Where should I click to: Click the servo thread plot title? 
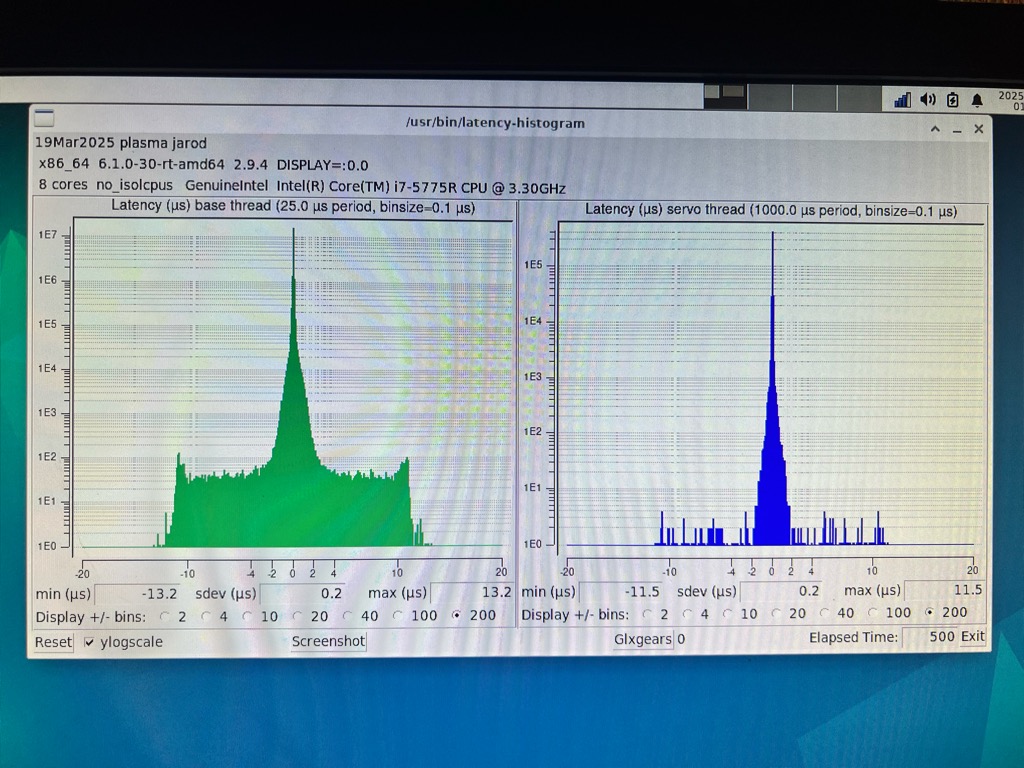coord(771,210)
